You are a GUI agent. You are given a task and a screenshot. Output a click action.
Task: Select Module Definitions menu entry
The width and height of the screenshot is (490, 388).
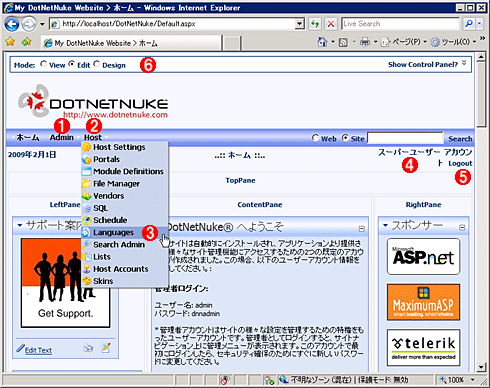point(125,171)
